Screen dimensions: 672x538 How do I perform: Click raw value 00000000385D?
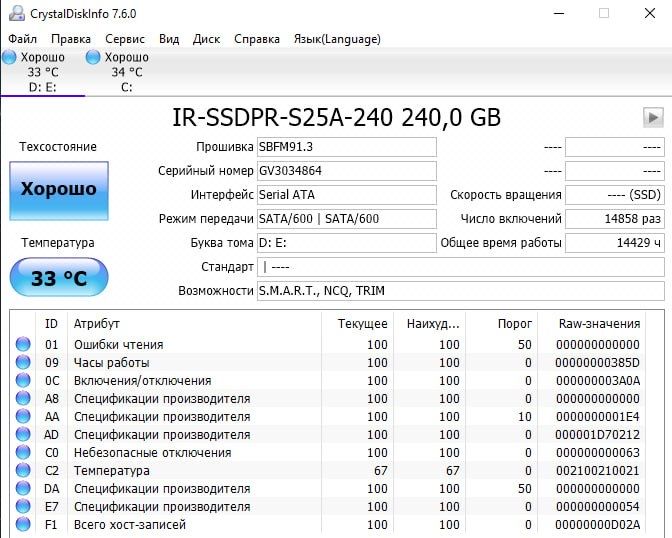597,363
